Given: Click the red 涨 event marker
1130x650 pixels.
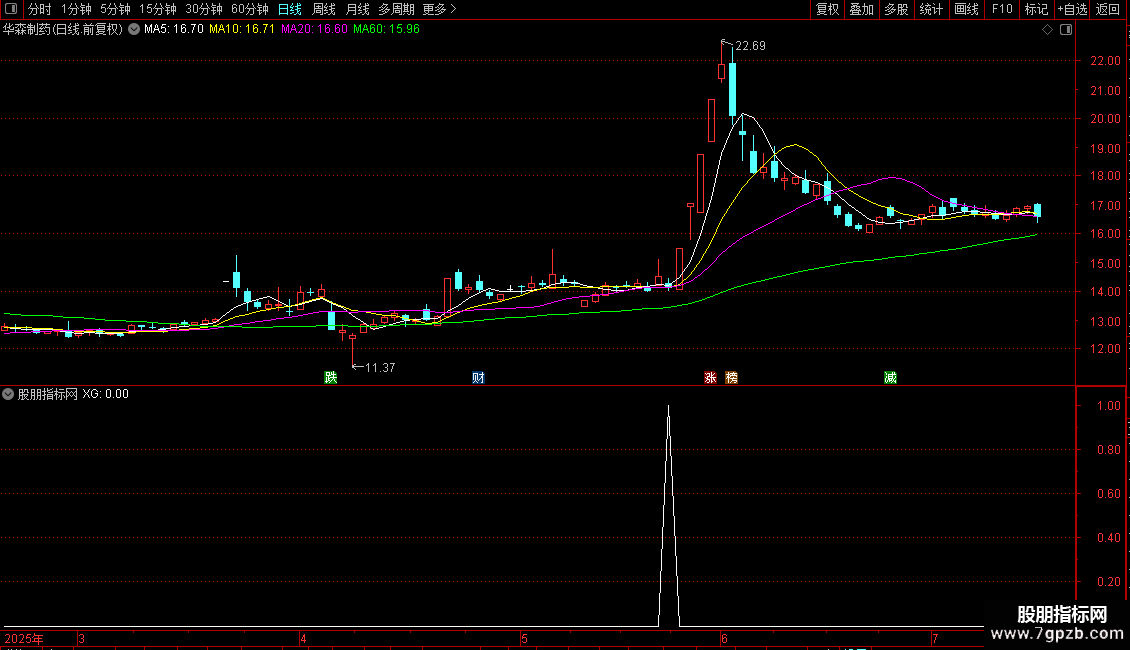Looking at the screenshot, I should [x=711, y=378].
